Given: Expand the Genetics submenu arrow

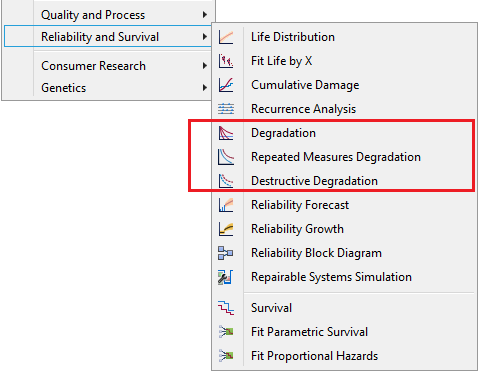Looking at the screenshot, I should click(x=205, y=88).
